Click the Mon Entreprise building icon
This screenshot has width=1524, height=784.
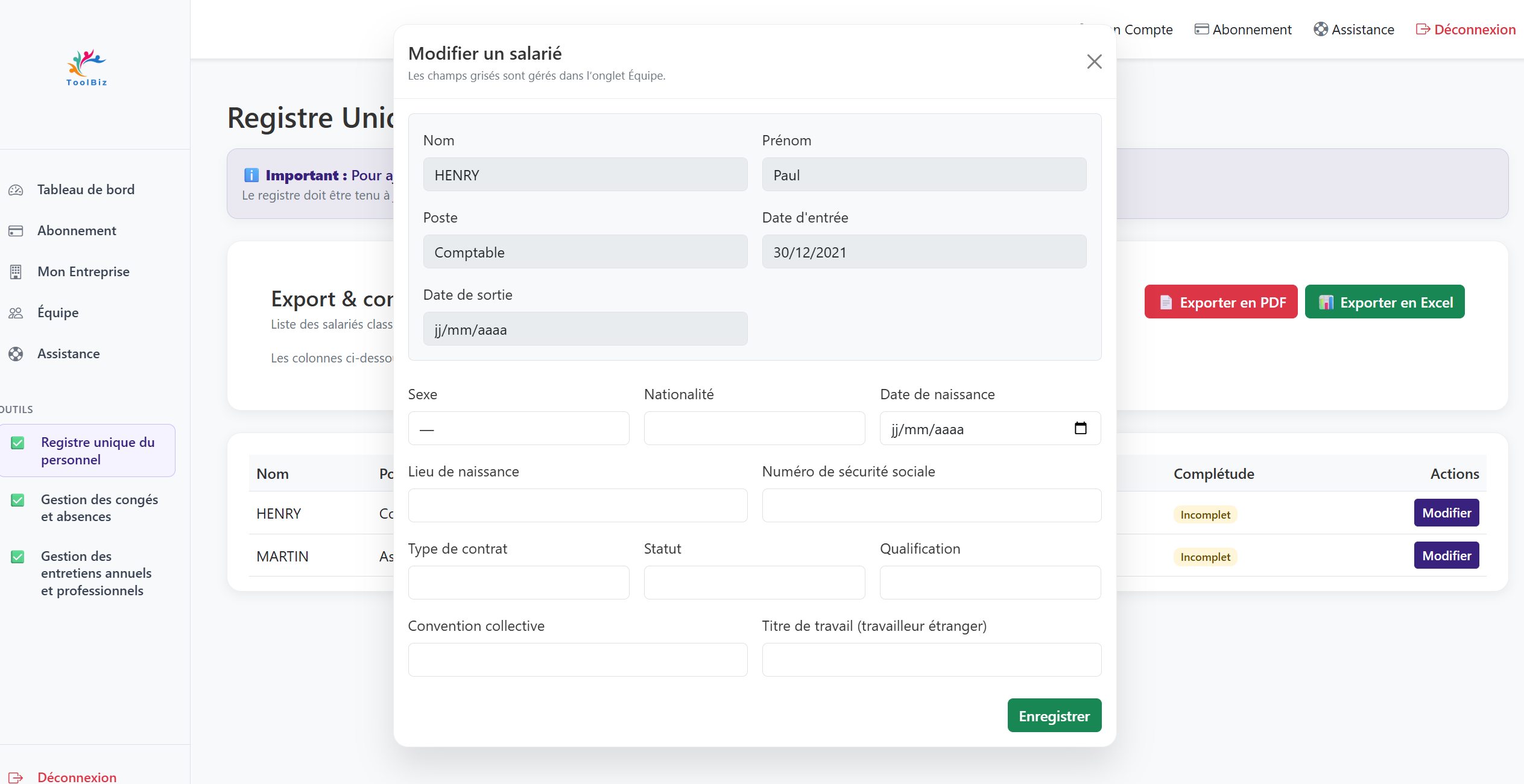pyautogui.click(x=16, y=272)
